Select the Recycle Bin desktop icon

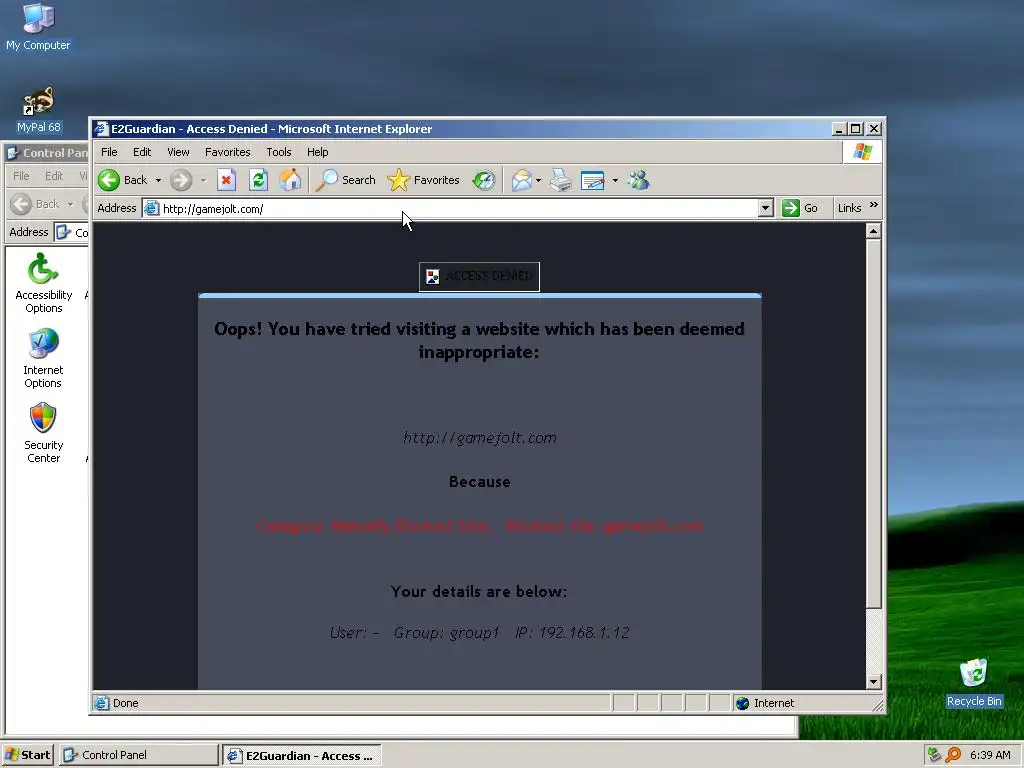click(974, 683)
